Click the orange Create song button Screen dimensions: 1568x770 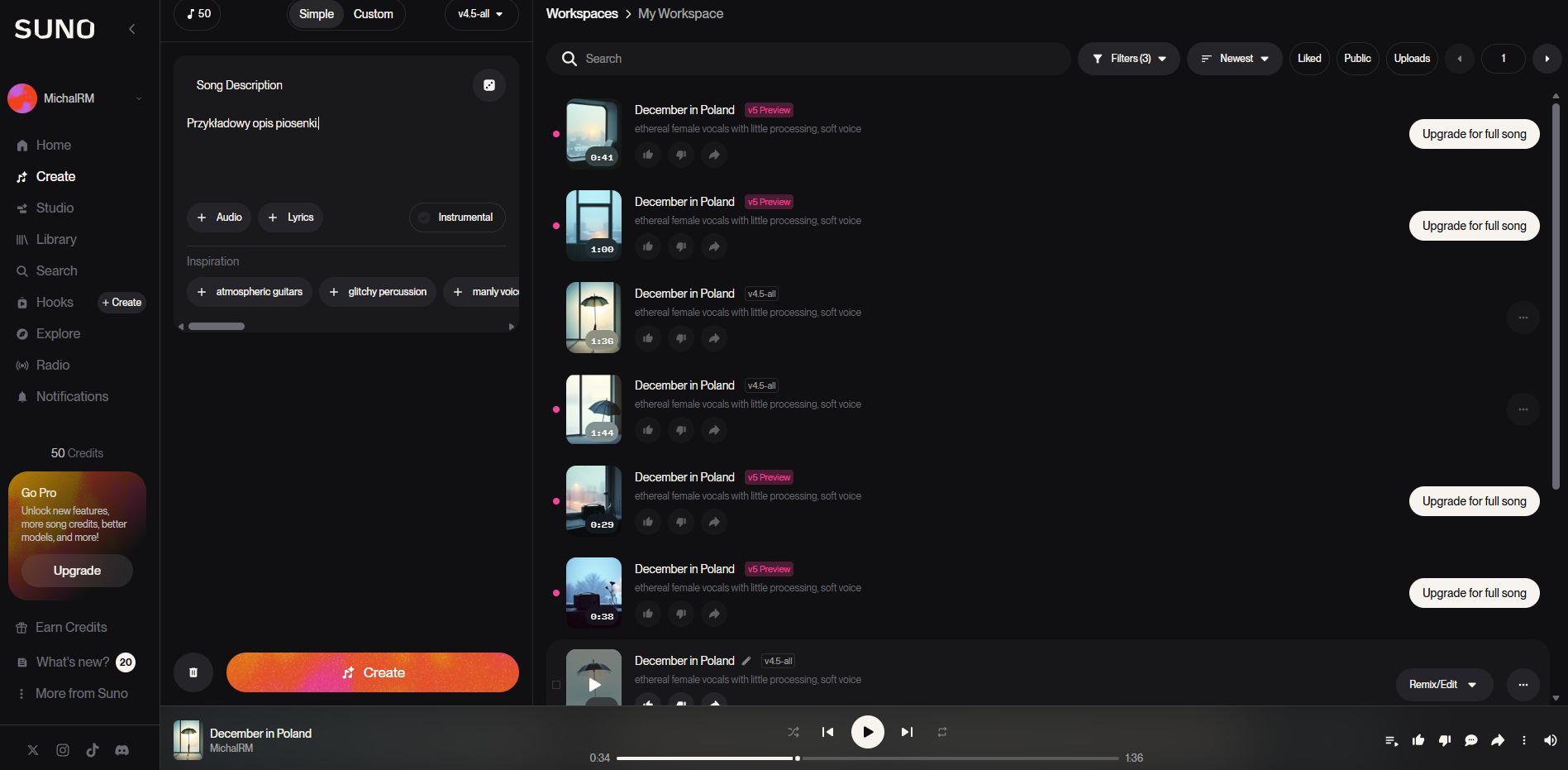[x=373, y=672]
